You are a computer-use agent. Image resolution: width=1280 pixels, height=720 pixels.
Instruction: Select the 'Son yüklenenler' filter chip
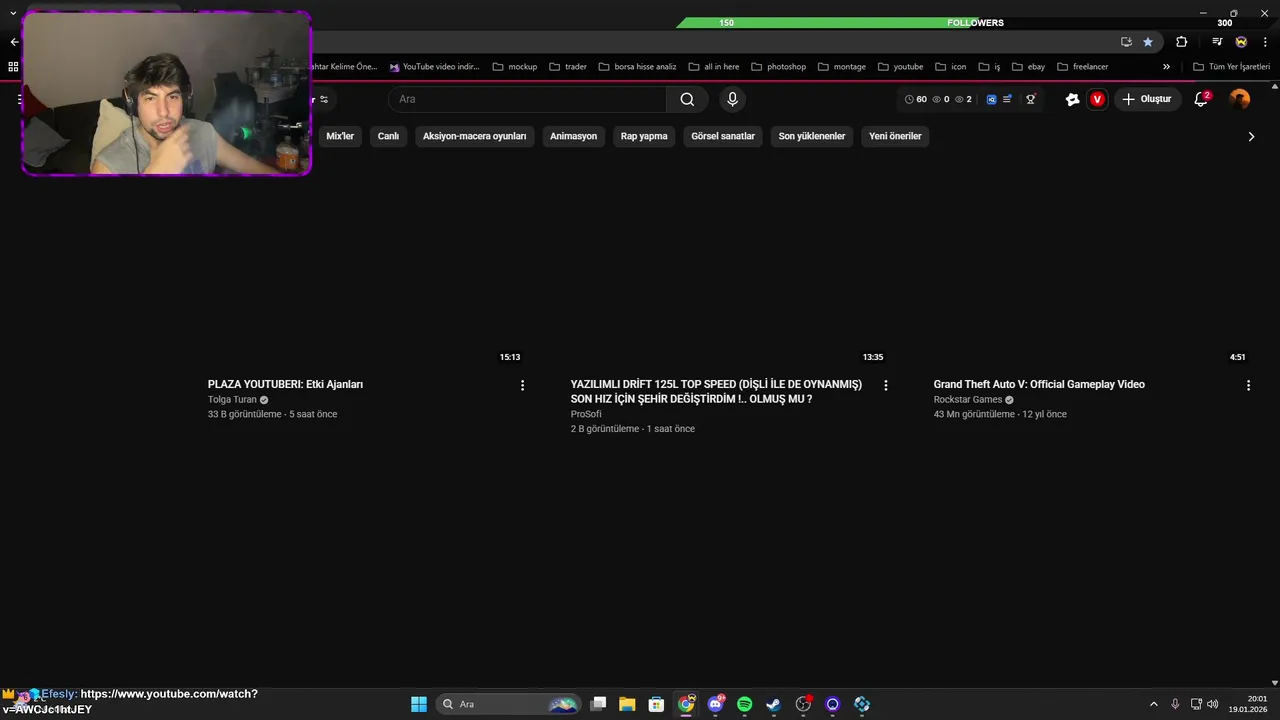pos(812,136)
